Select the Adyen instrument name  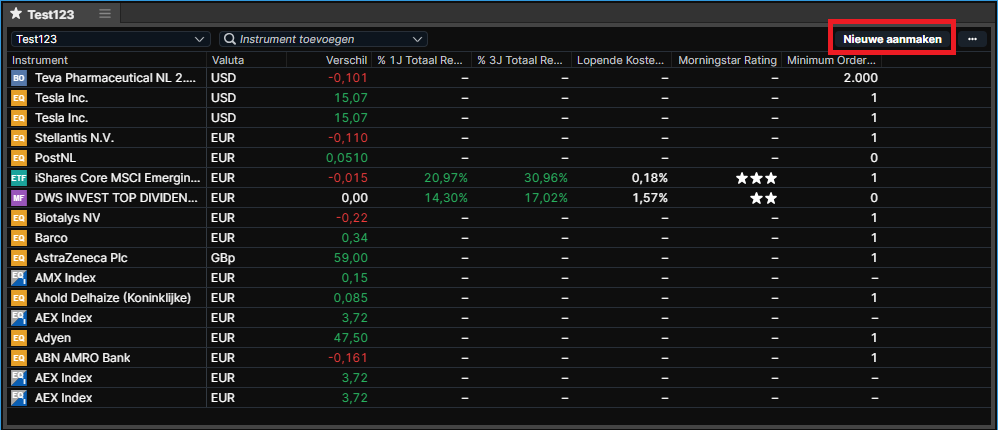53,338
